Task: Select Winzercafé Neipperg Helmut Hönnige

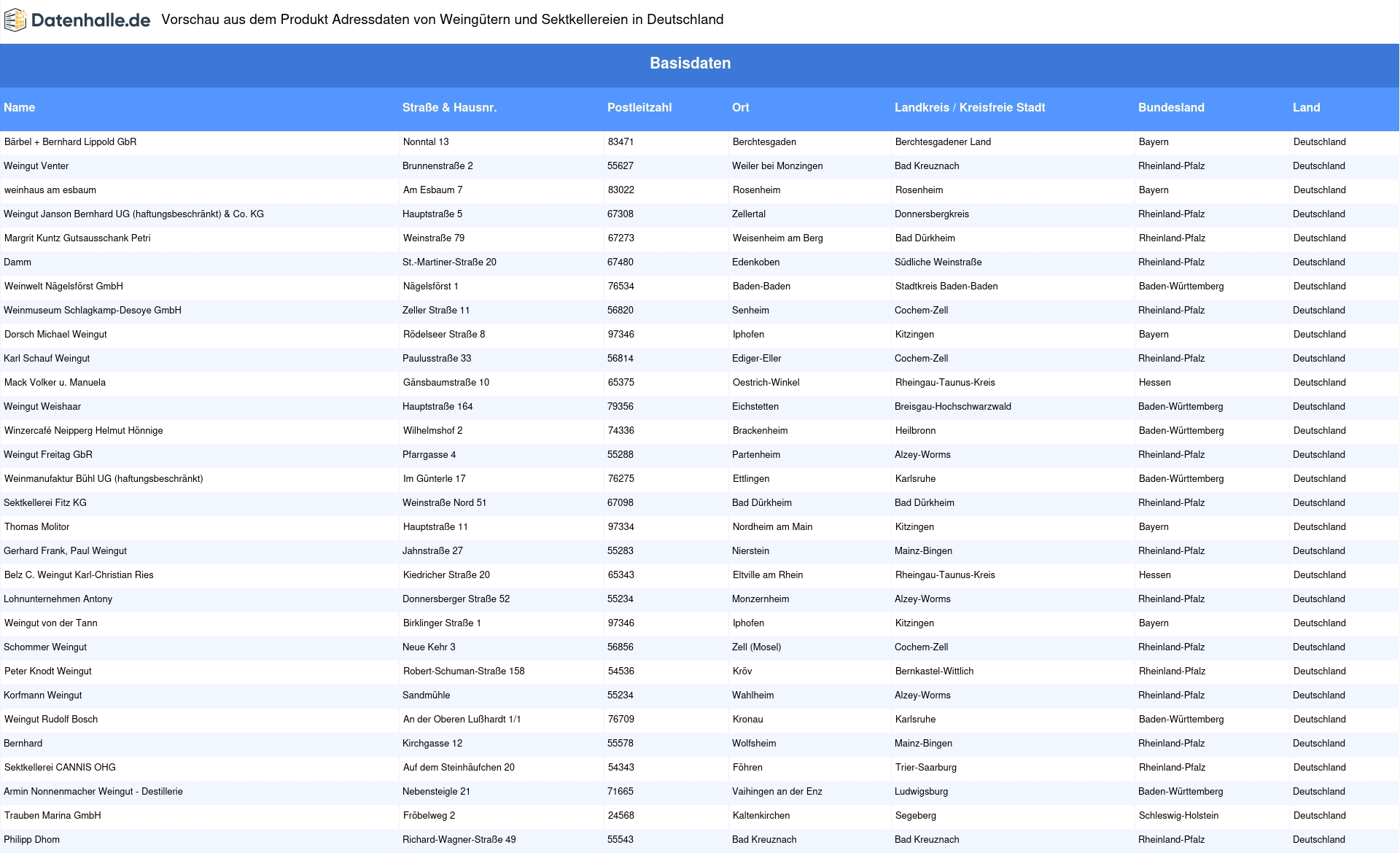Action: (84, 431)
